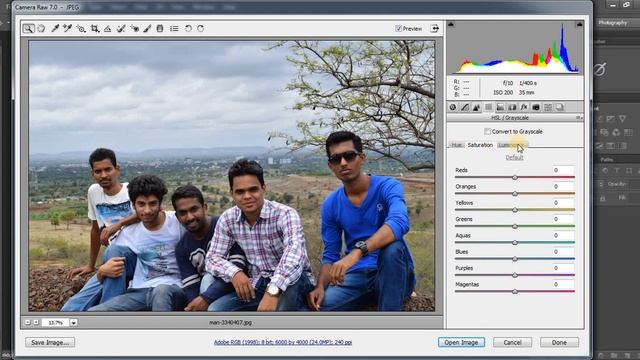
Task: Open the Detail panel tab
Action: [476, 107]
